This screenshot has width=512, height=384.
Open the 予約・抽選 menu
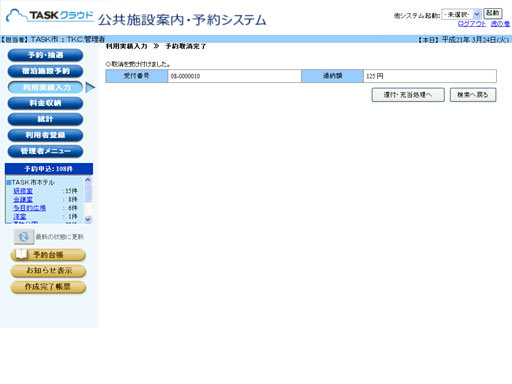pos(45,55)
